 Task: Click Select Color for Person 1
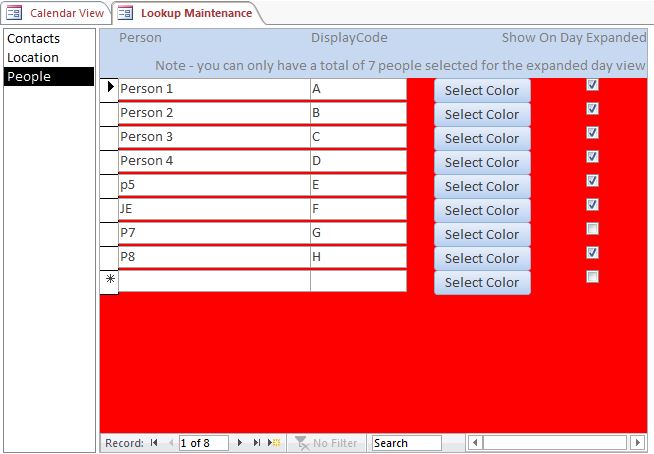[482, 90]
